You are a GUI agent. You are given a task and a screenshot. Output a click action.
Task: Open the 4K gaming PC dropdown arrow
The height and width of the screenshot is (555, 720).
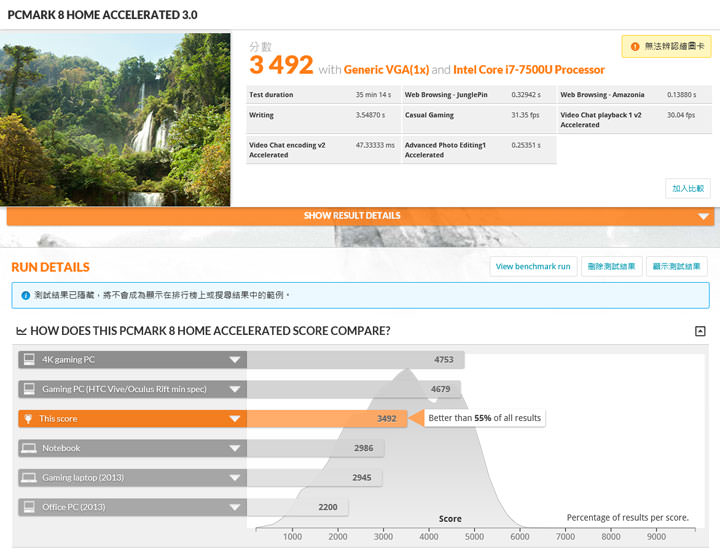point(235,360)
